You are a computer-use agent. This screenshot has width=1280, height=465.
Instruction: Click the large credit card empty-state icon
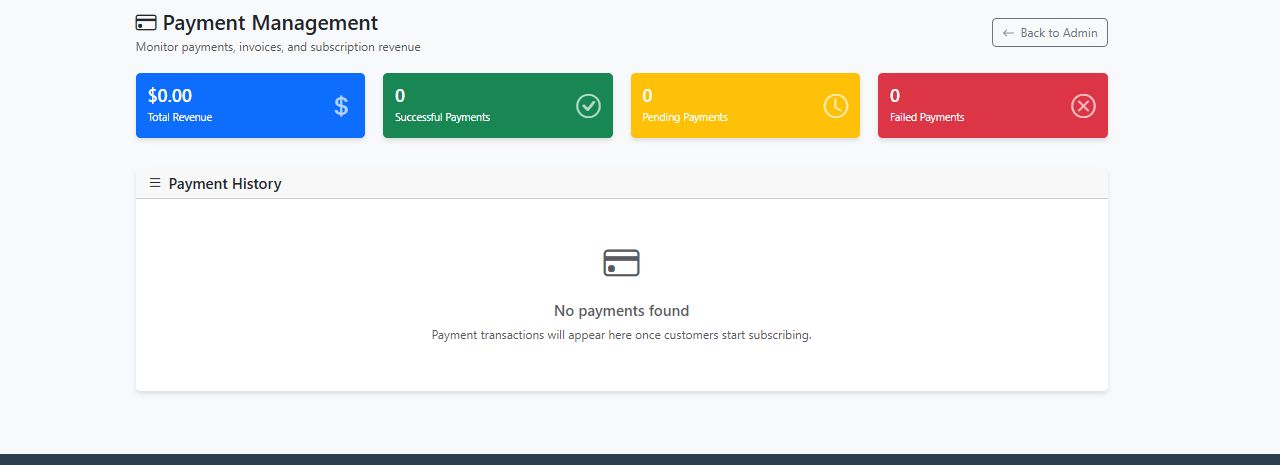click(621, 263)
